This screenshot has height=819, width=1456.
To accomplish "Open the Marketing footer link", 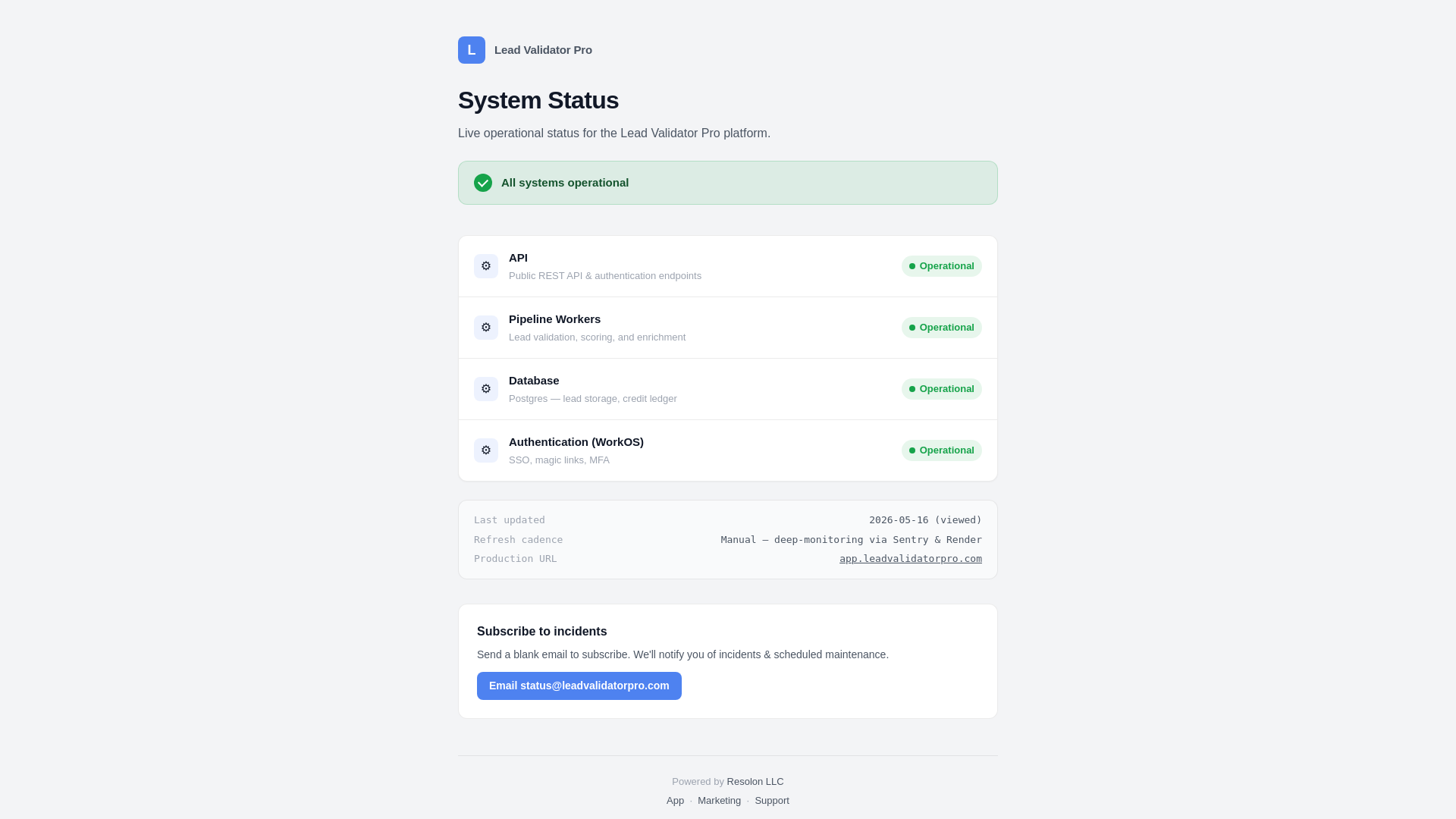I will coord(719,801).
